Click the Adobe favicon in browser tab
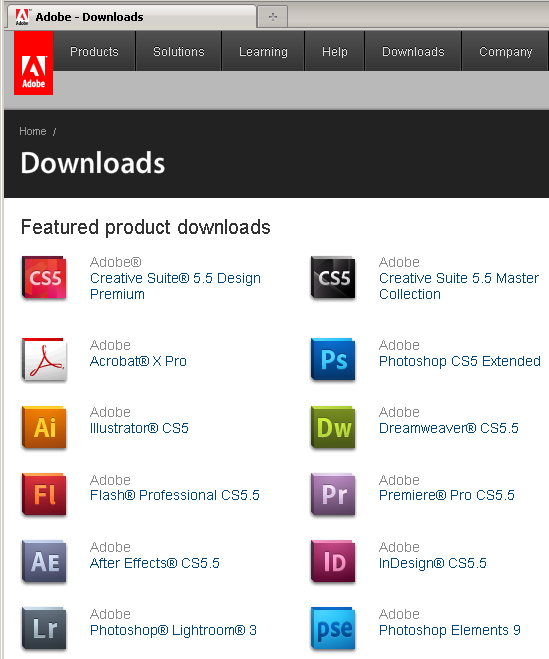 [x=22, y=17]
